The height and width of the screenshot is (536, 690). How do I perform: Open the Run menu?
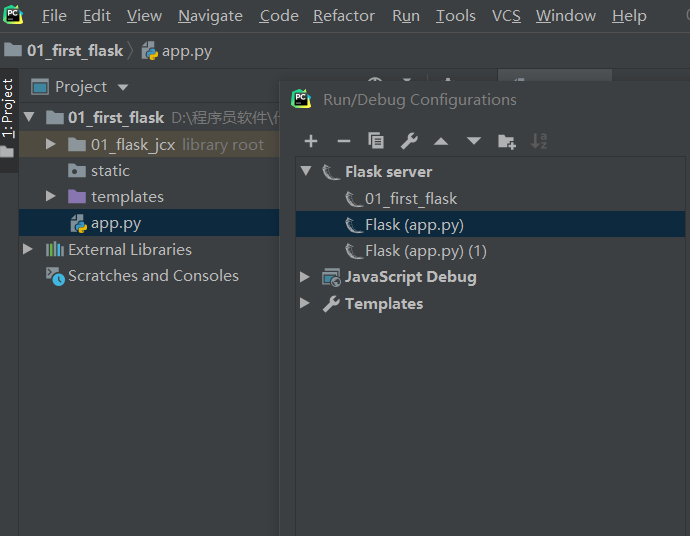[x=406, y=16]
